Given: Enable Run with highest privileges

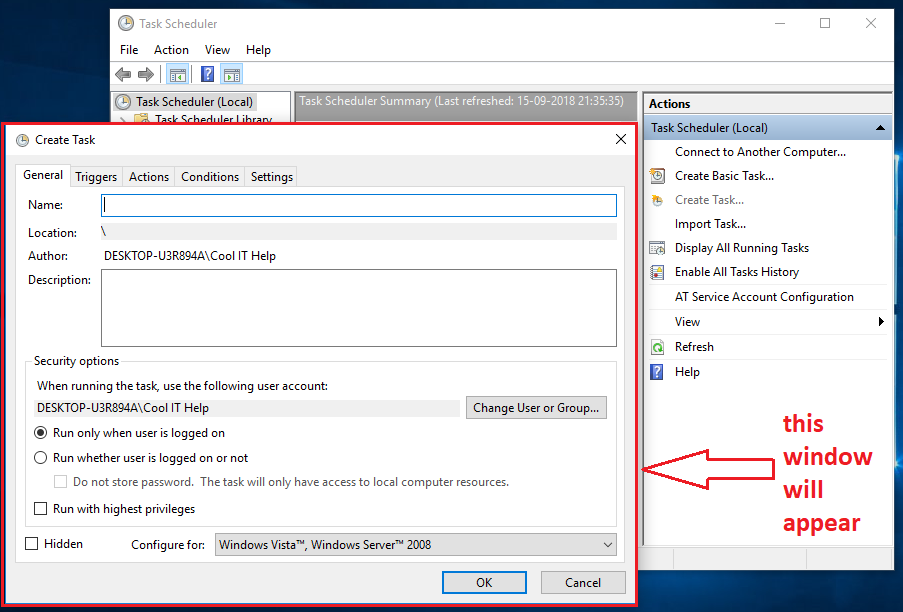Looking at the screenshot, I should pos(40,509).
